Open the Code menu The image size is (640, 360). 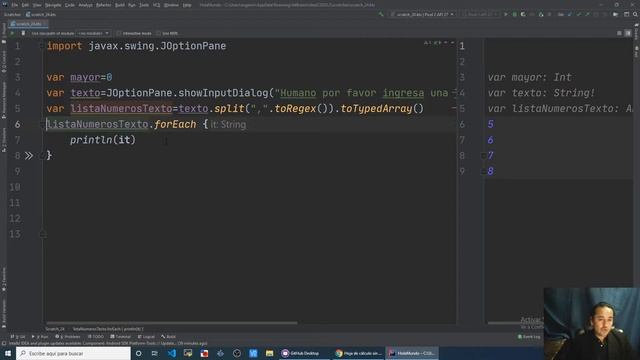click(70, 5)
